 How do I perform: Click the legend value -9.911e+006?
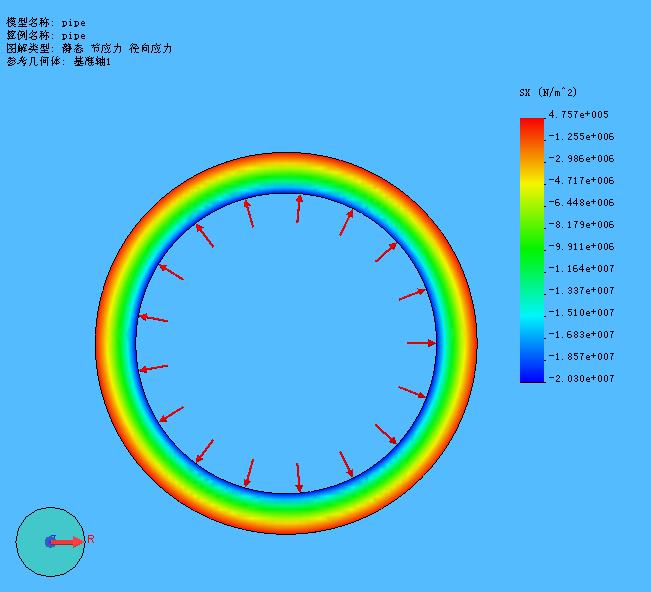click(581, 247)
